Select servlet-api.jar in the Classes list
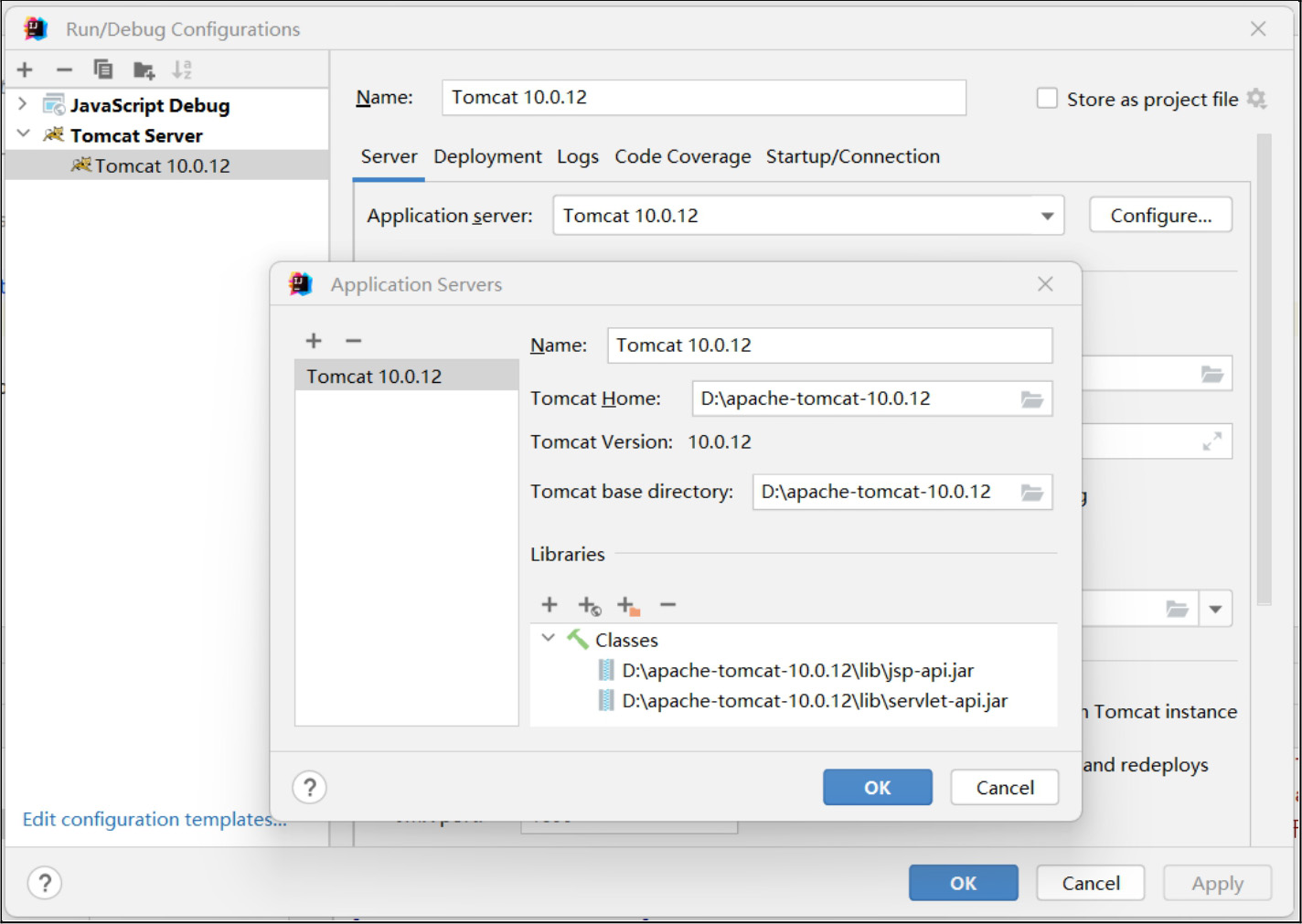 [814, 701]
